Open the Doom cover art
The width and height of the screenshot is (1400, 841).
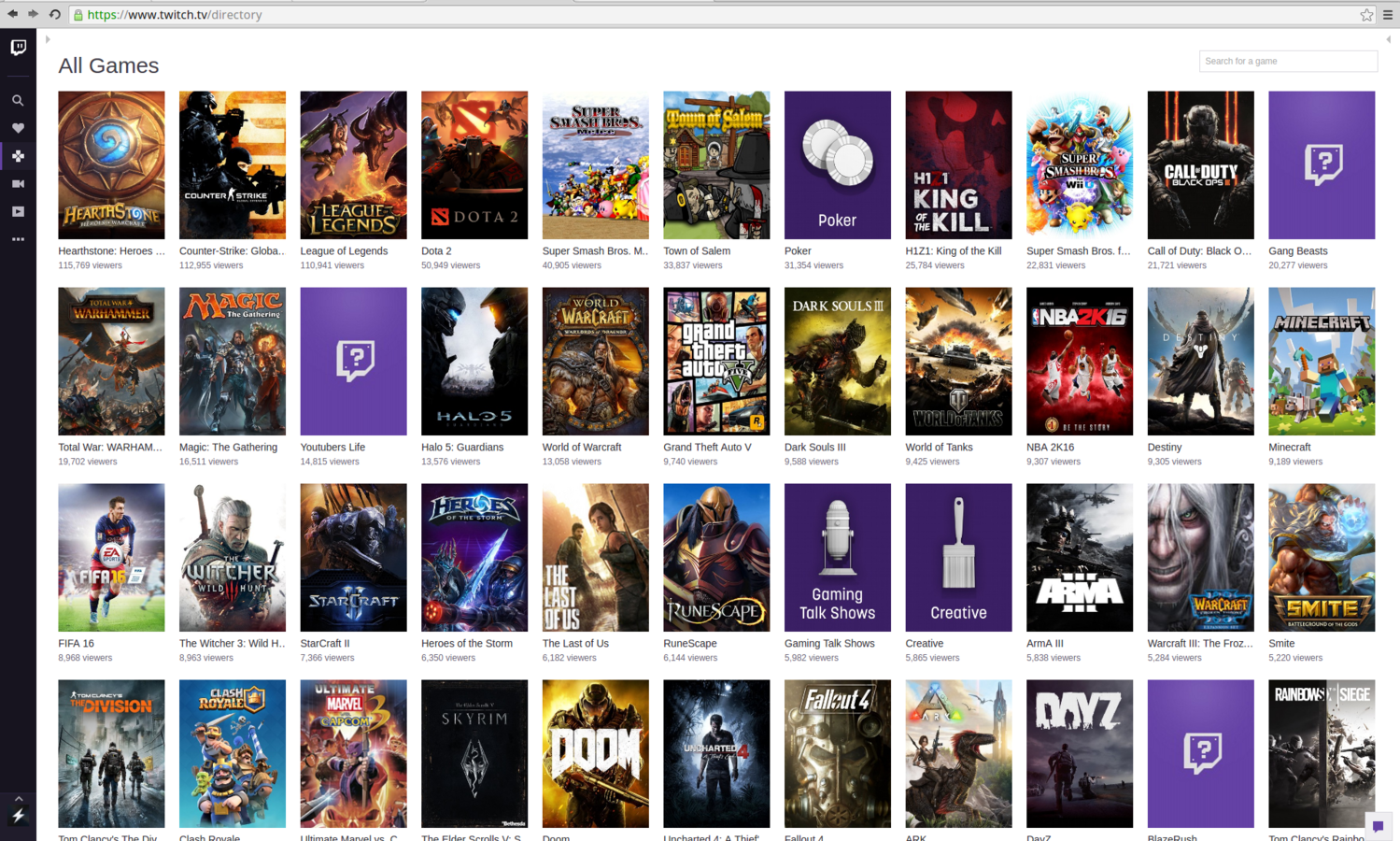pos(596,754)
